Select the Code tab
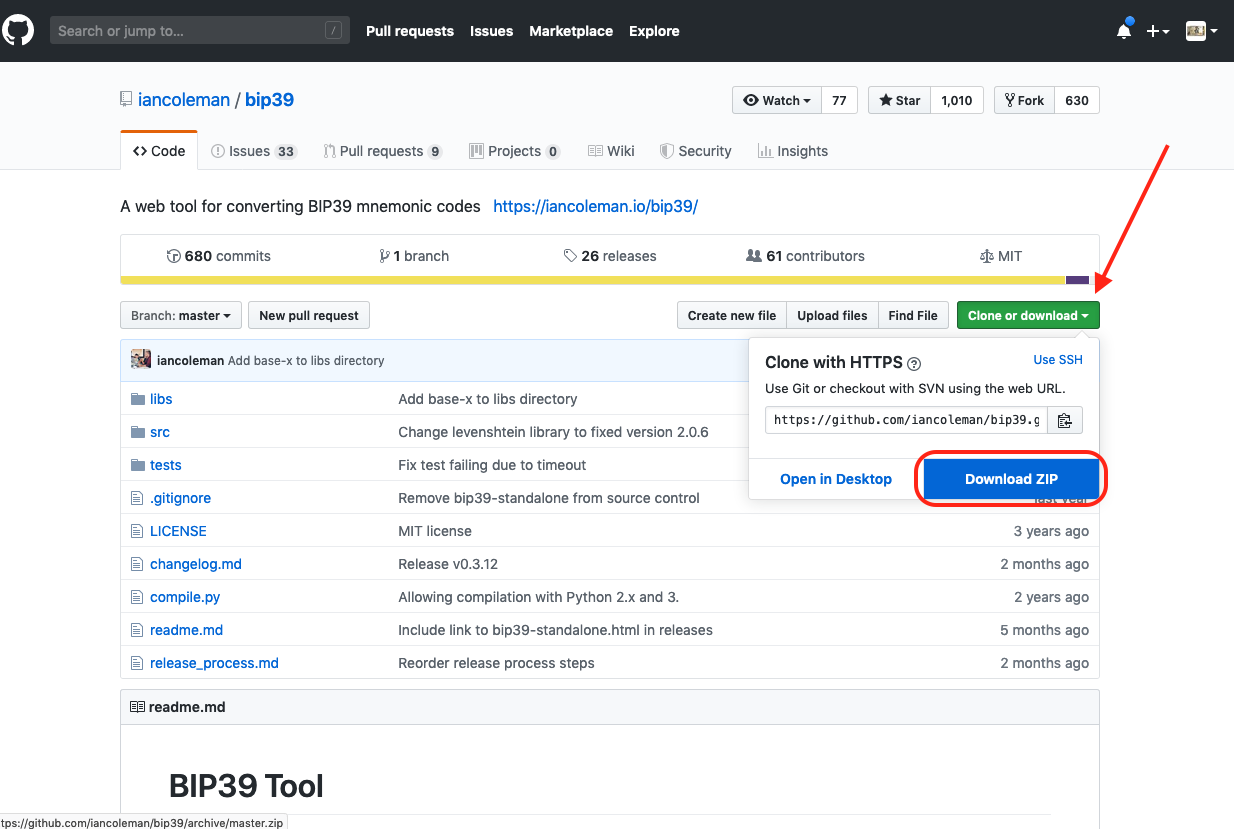Image resolution: width=1234 pixels, height=829 pixels. [159, 151]
